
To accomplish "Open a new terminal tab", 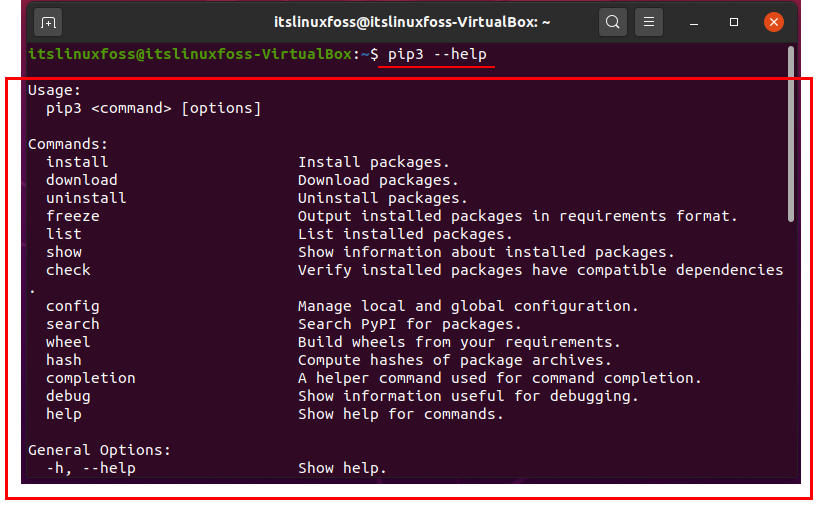I will click(48, 23).
